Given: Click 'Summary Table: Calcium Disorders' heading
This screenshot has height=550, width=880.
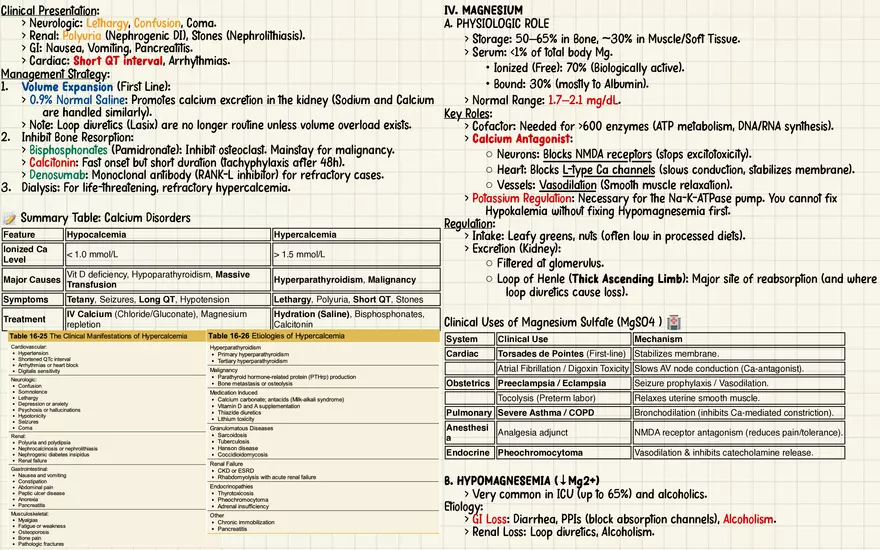Looking at the screenshot, I should pyautogui.click(x=106, y=218).
